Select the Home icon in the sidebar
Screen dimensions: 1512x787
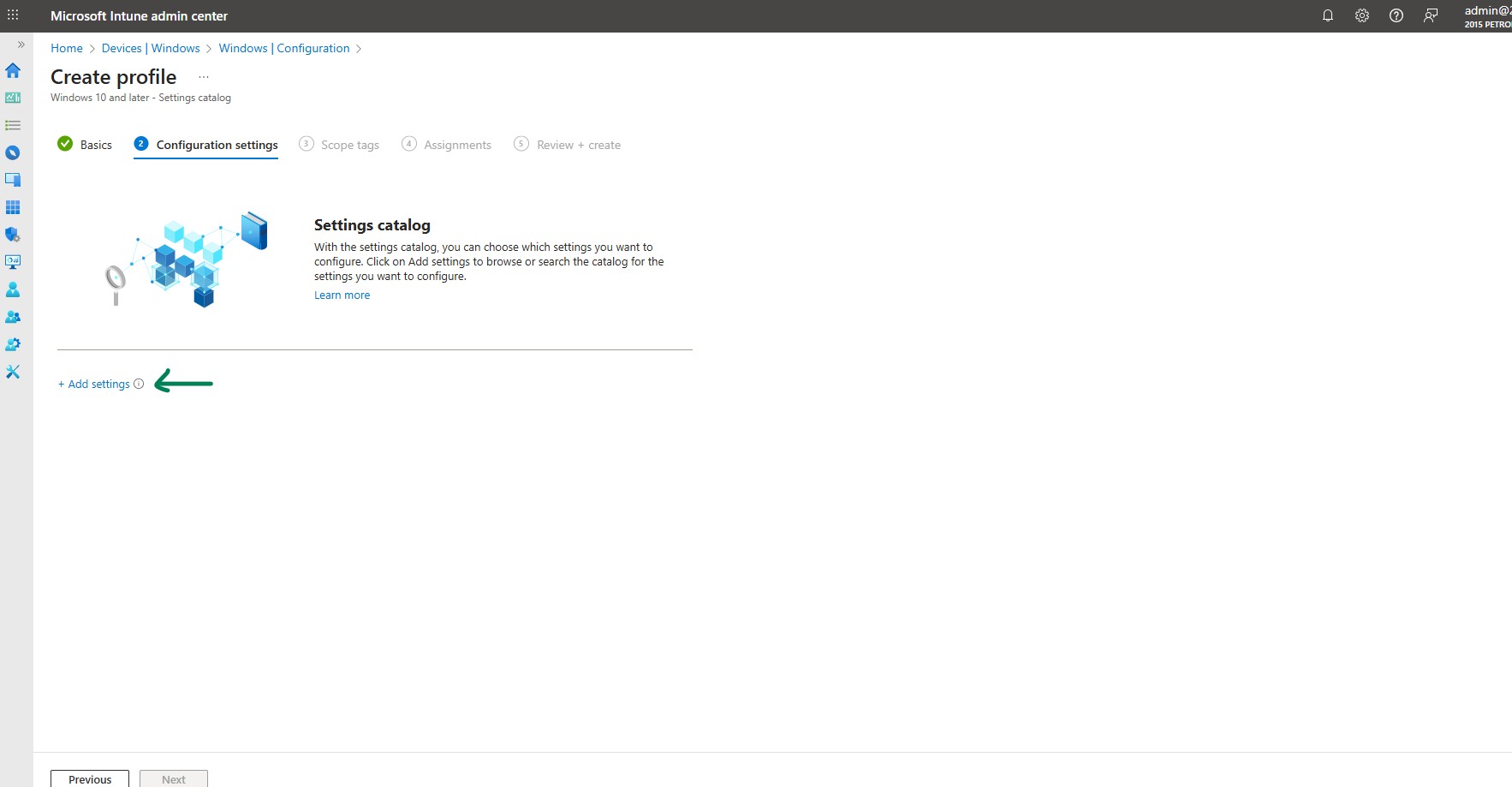click(13, 71)
